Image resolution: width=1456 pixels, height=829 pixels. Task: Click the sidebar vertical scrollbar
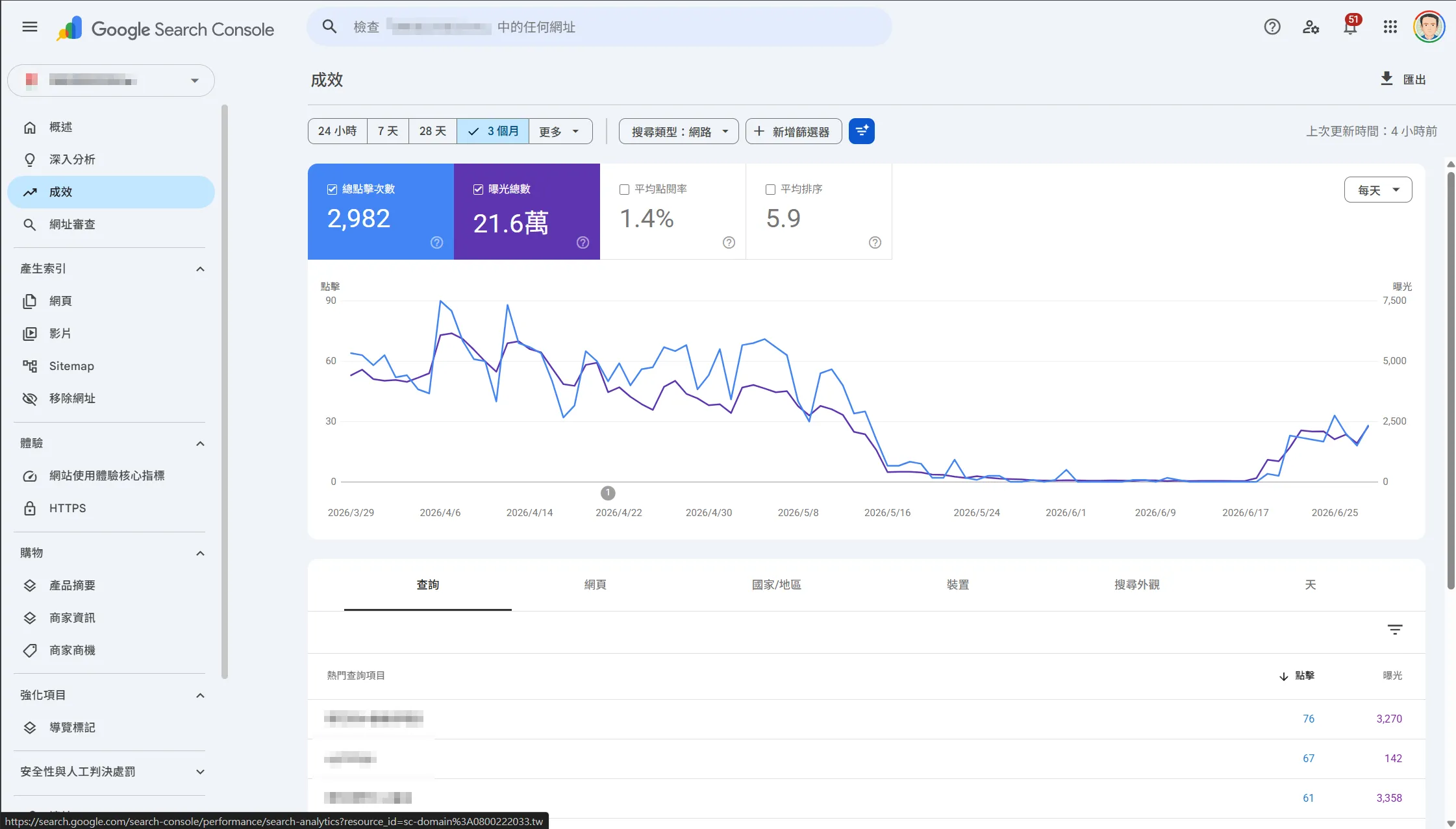point(225,392)
